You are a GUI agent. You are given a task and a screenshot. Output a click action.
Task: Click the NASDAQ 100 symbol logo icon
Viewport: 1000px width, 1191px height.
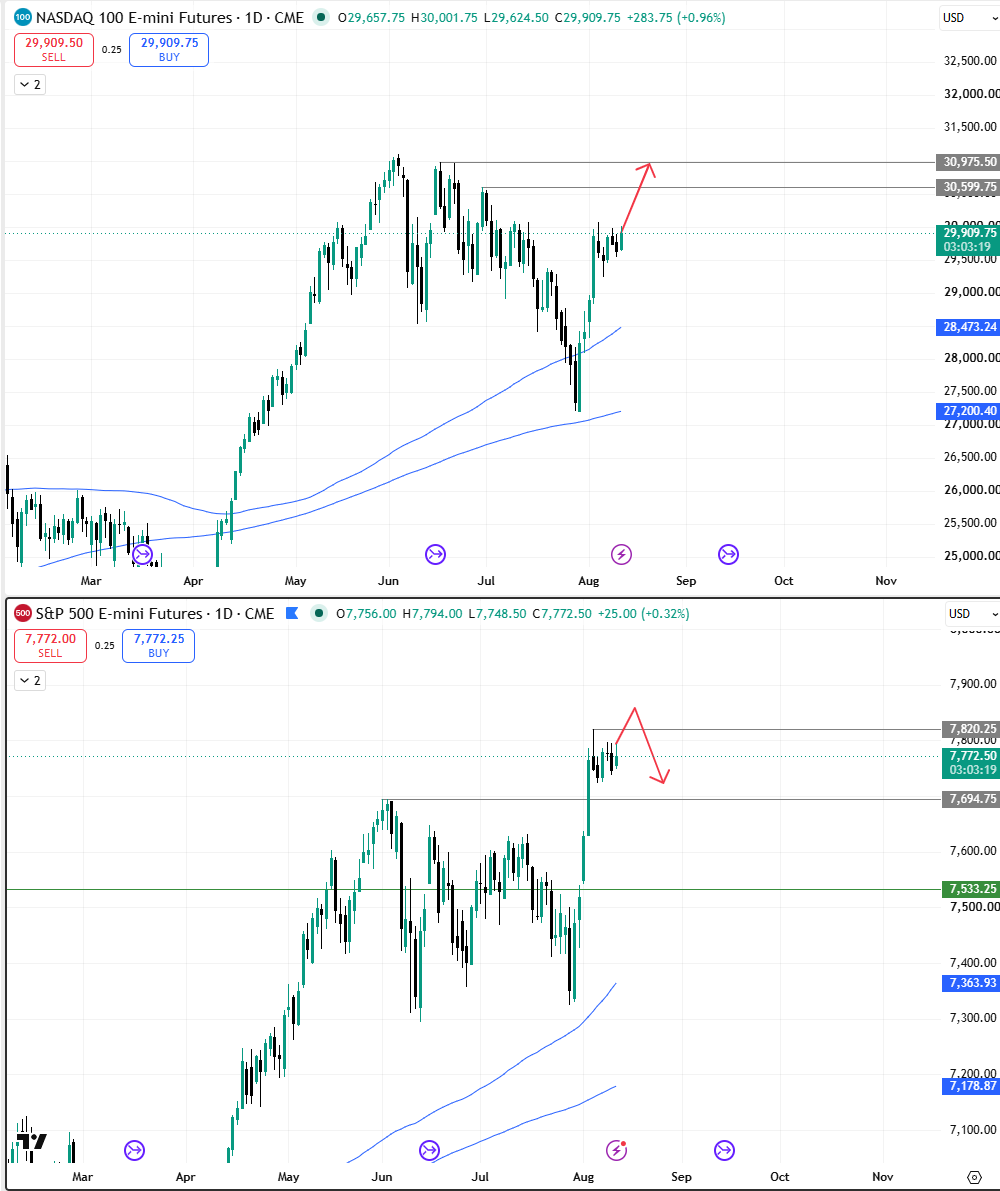[x=23, y=17]
